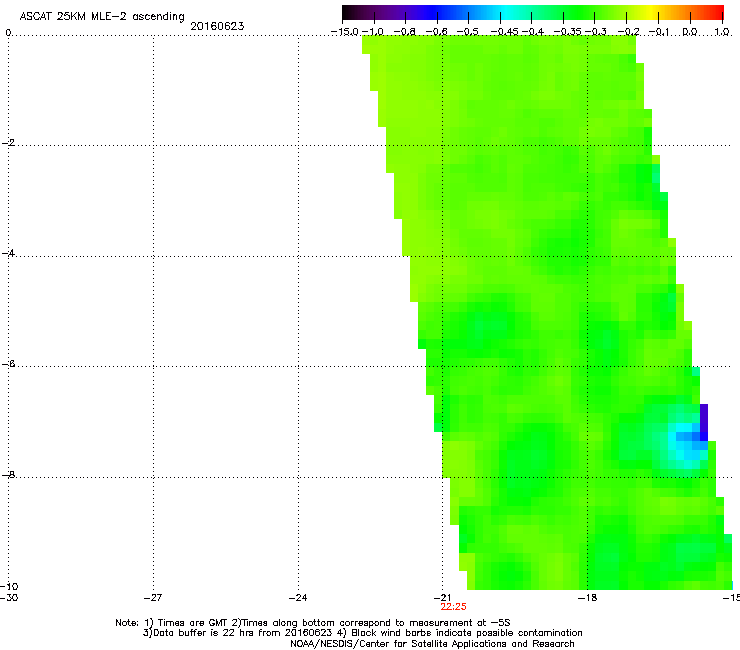This screenshot has width=740, height=650.
Task: Click the note line starting 'Note: 1) Times are GMT'
Action: 312,623
